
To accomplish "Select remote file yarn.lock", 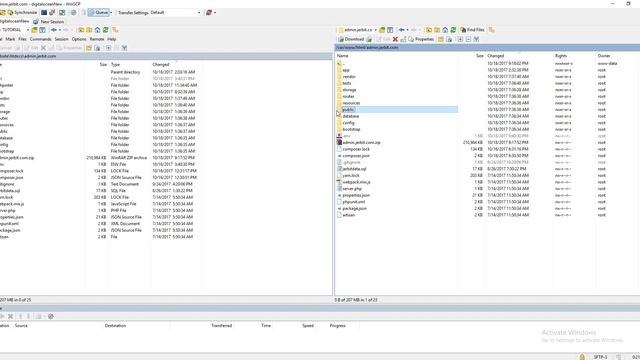I will [x=351, y=176].
